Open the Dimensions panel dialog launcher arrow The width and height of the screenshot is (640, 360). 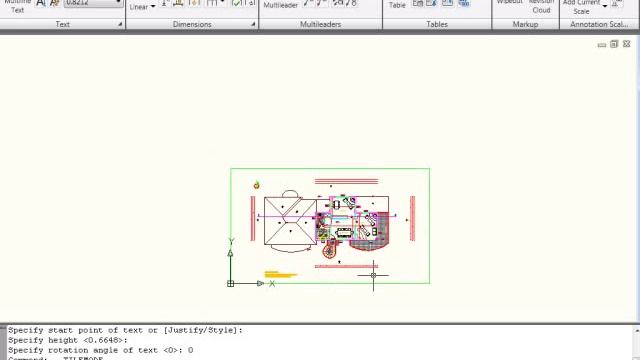point(253,24)
